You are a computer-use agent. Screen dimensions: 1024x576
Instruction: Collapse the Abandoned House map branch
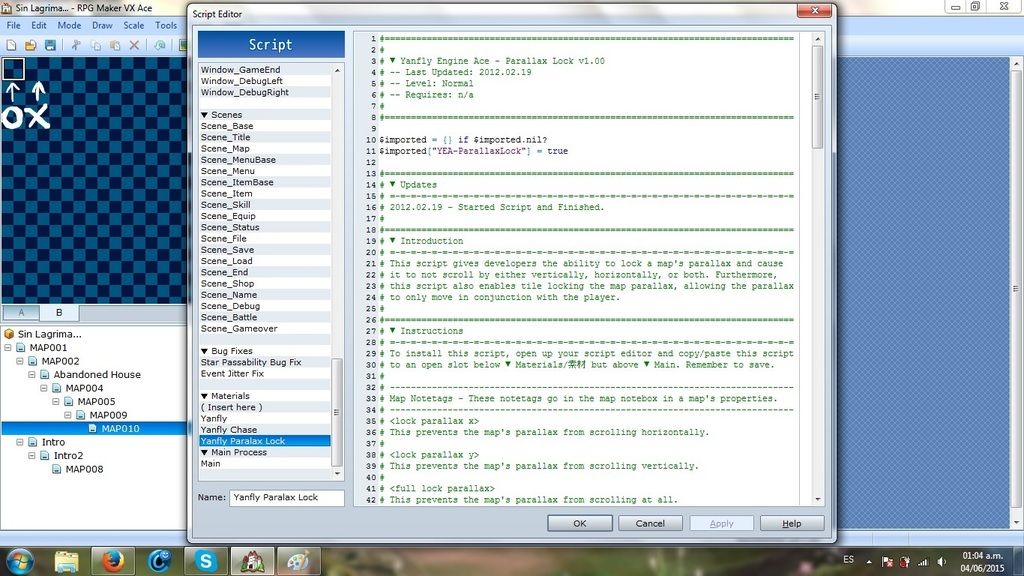(x=32, y=375)
